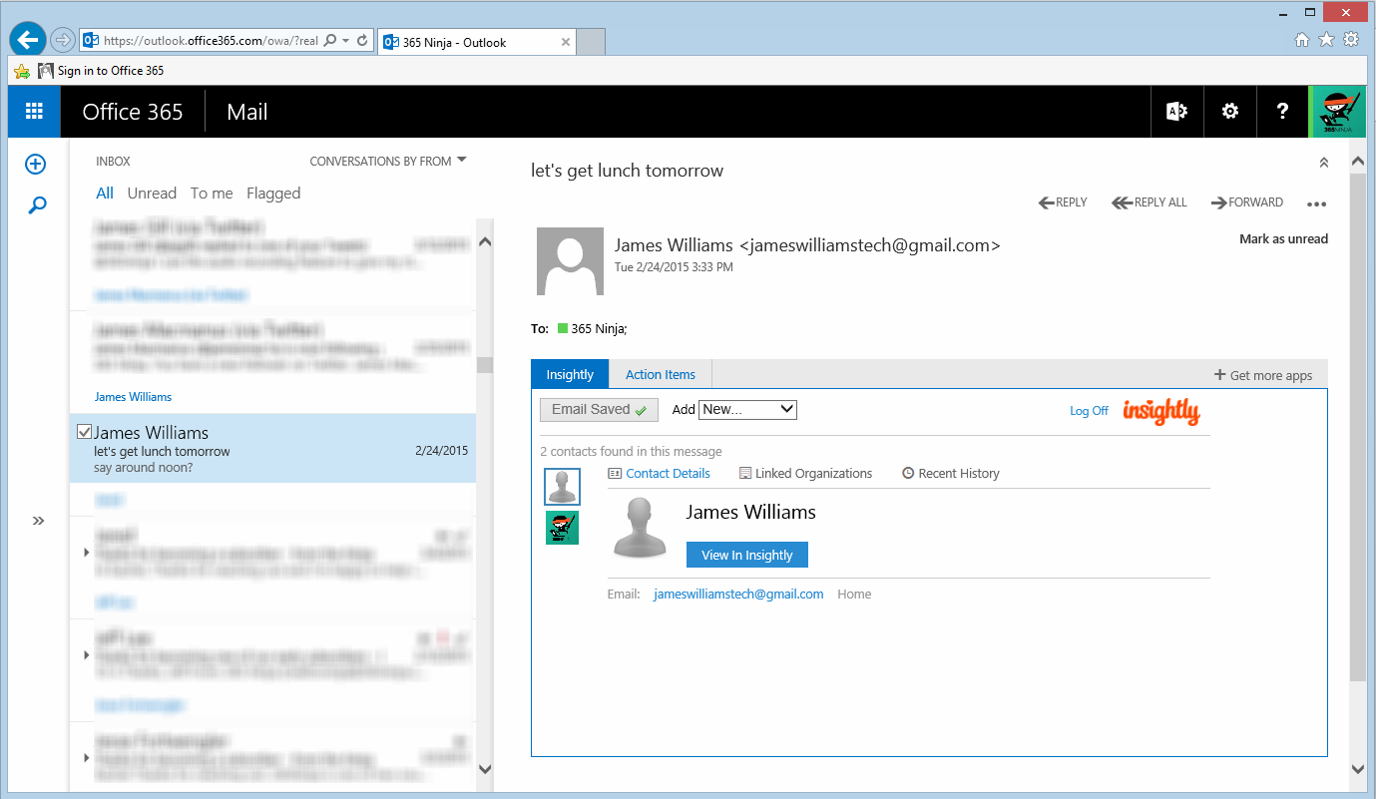The height and width of the screenshot is (799, 1376).
Task: Open Recent History section
Action: coord(951,473)
